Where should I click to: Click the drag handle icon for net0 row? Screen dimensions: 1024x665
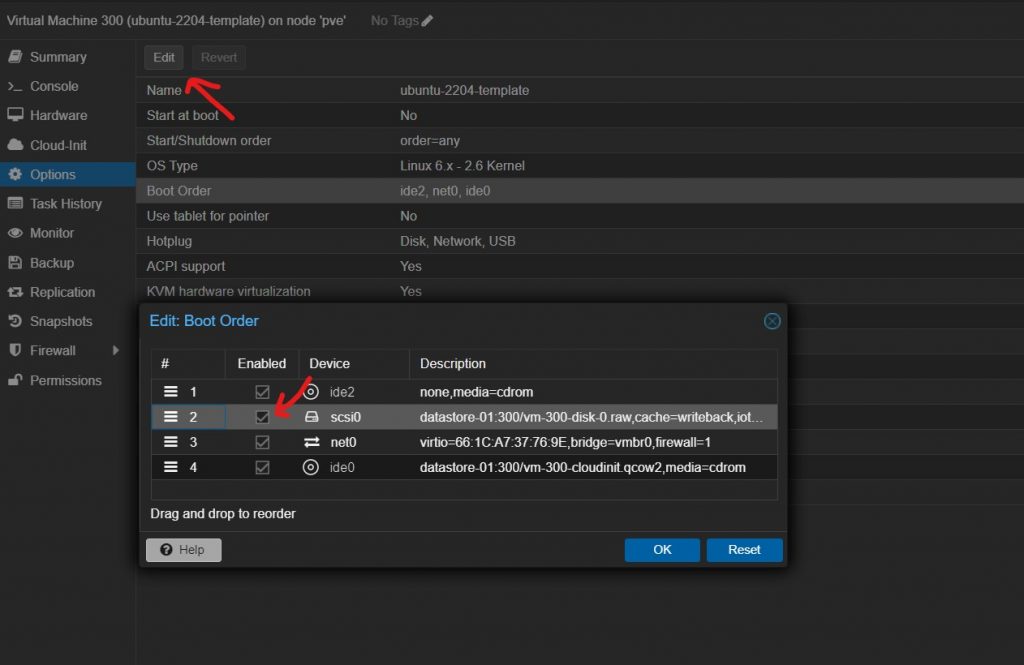coord(171,442)
